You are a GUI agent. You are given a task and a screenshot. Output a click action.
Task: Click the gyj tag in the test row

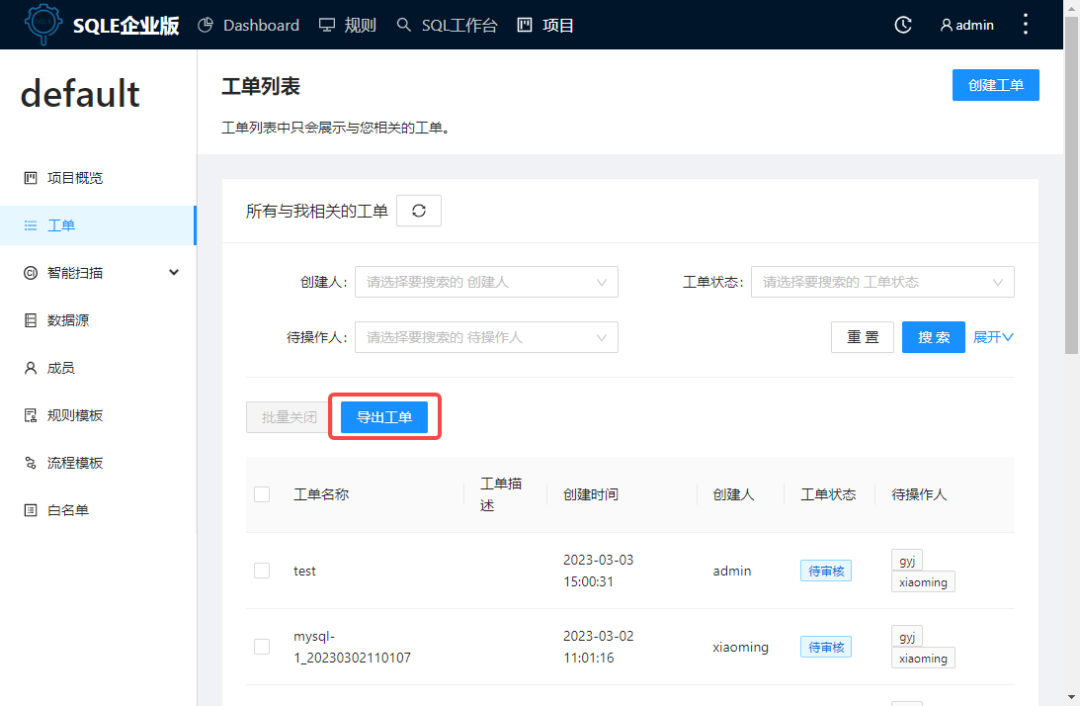coord(907,560)
